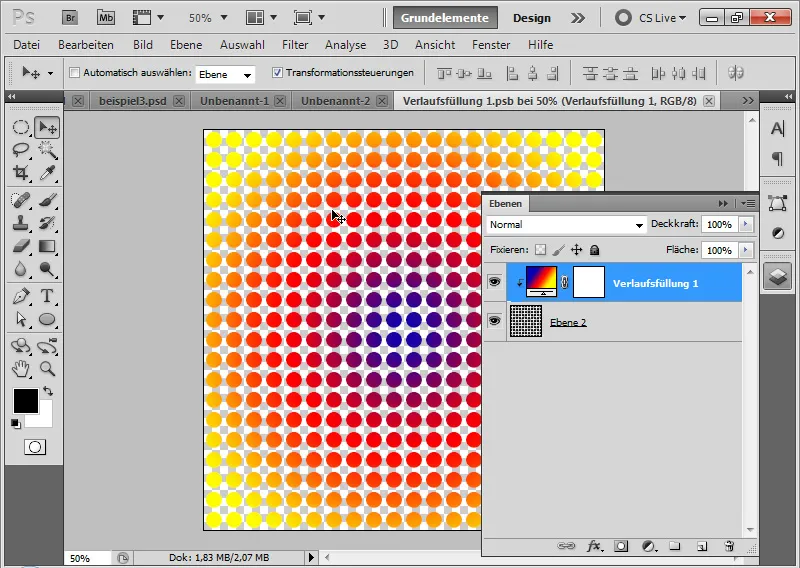Click the gradient fill layer thumbnail
800x568 pixels.
(541, 281)
